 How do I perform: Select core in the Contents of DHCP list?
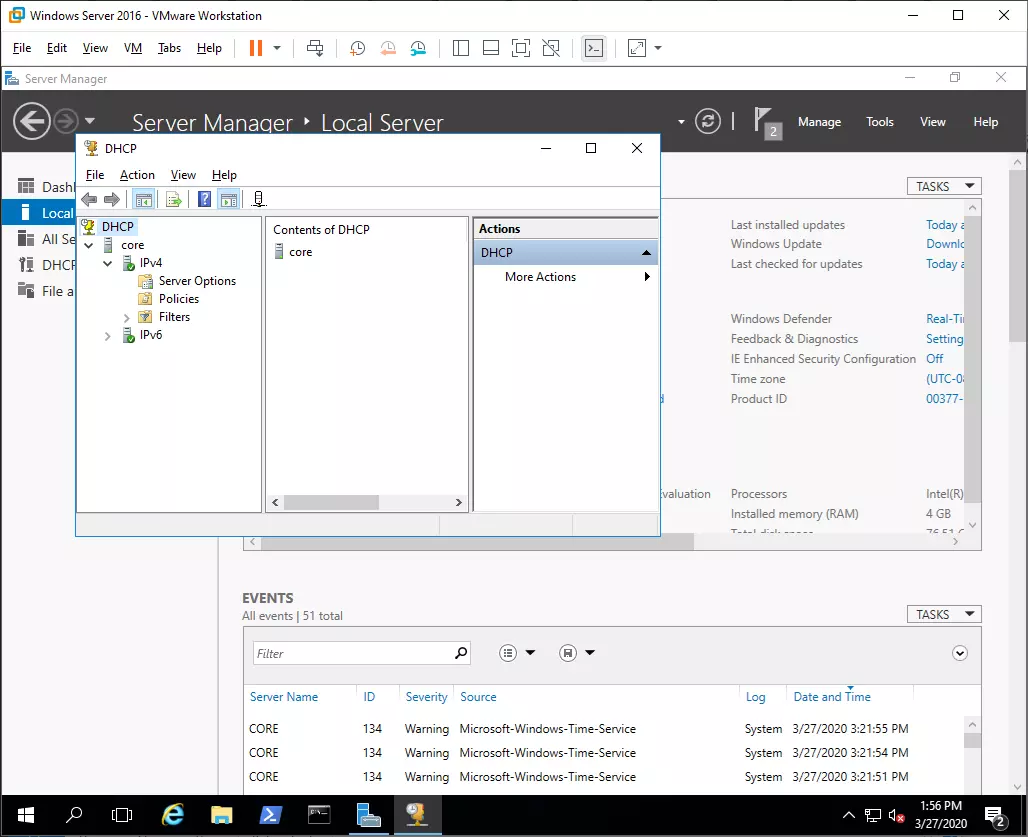click(300, 252)
